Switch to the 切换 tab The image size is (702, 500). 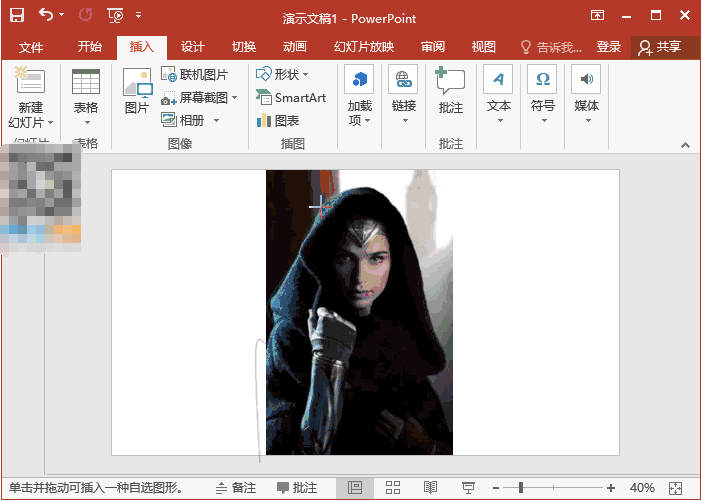(x=244, y=47)
